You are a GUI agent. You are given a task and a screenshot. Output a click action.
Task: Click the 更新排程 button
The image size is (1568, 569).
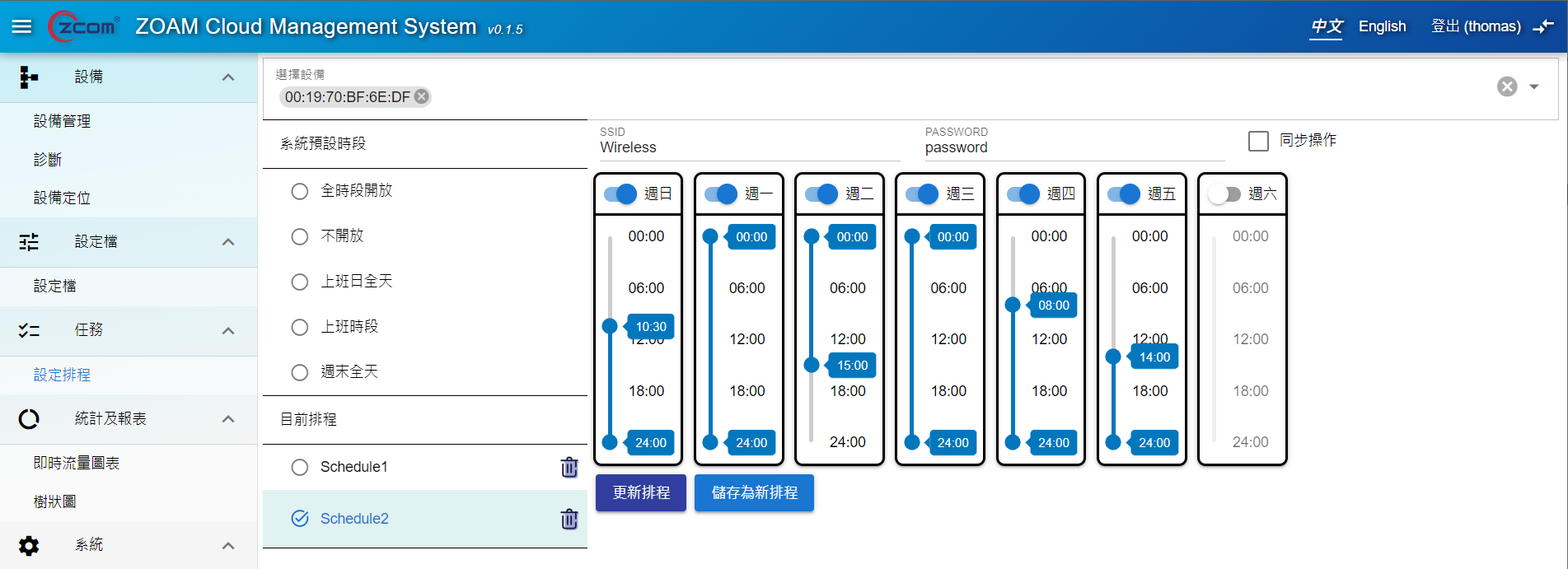point(640,492)
